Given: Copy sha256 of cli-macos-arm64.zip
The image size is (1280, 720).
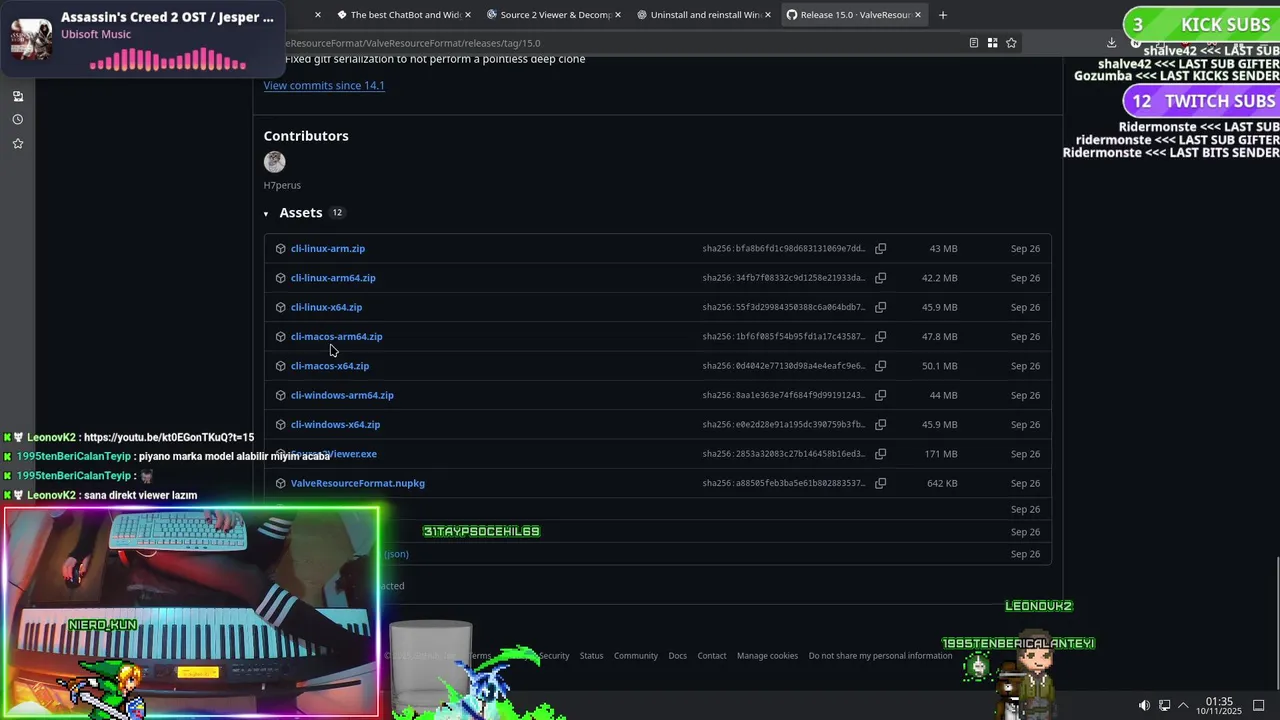Looking at the screenshot, I should 880,336.
